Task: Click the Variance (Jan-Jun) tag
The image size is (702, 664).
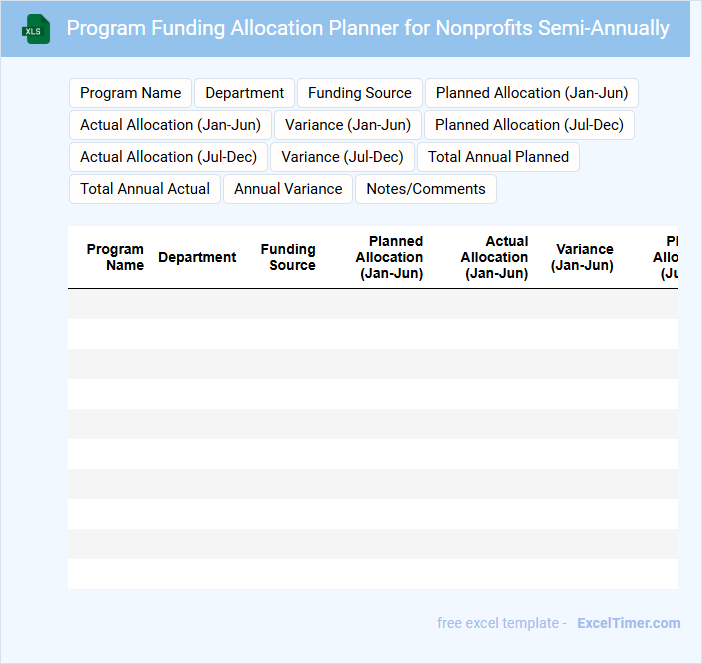Action: (x=348, y=125)
